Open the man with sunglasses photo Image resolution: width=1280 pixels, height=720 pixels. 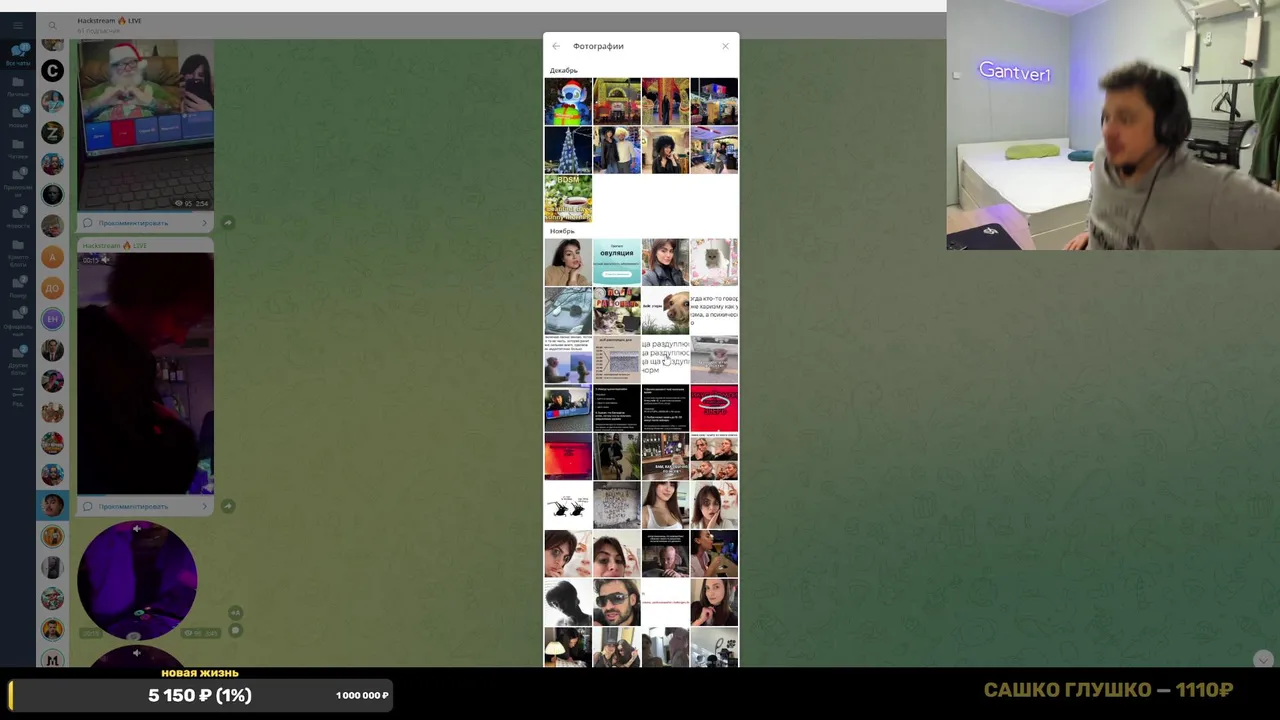point(617,602)
